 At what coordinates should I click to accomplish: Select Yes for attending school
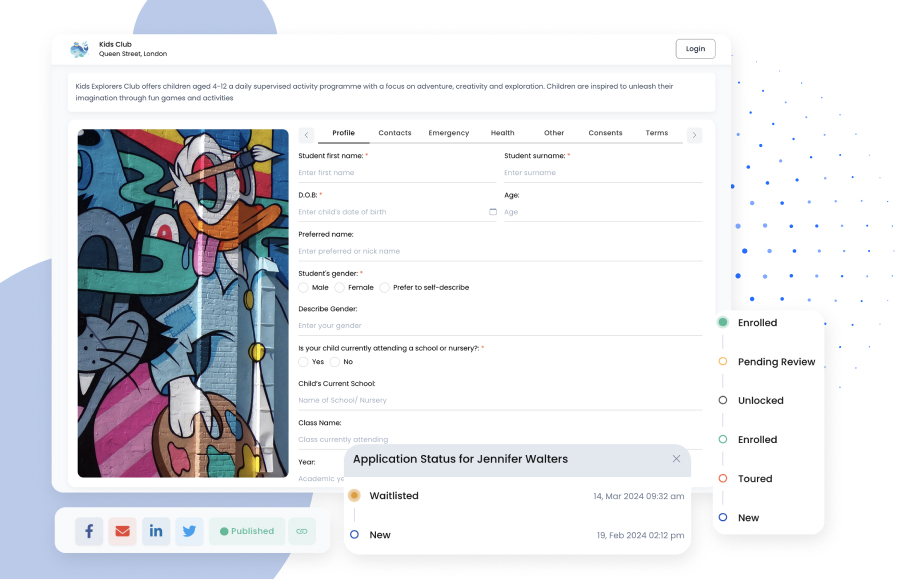(x=304, y=362)
